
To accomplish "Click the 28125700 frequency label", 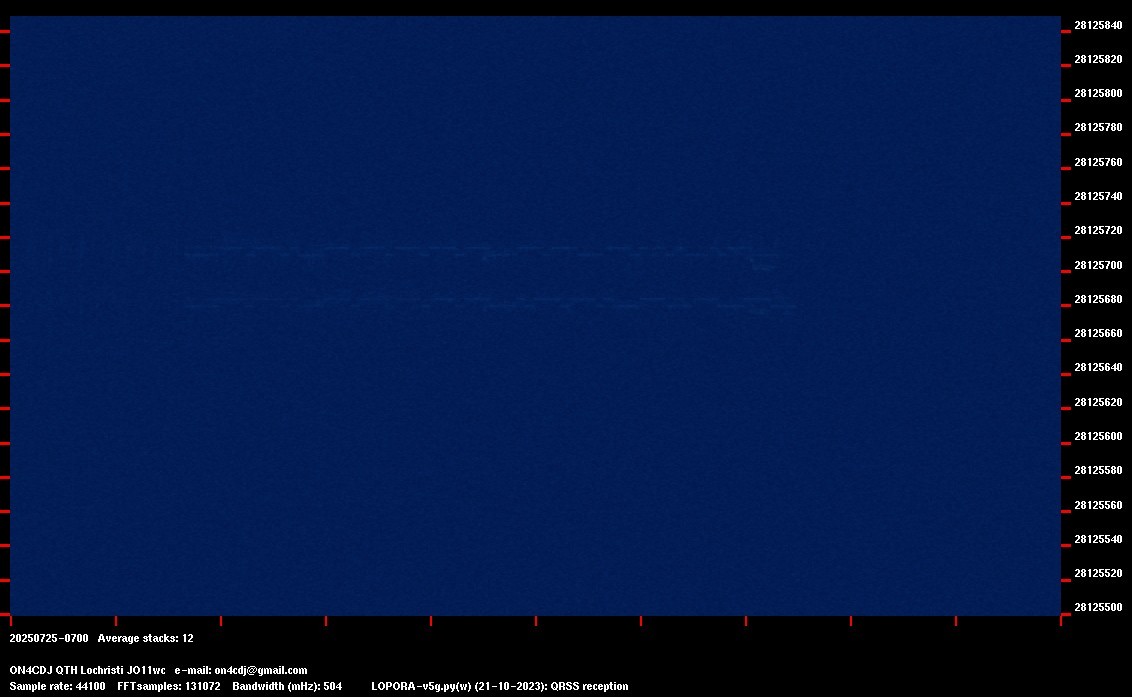I will (1098, 265).
